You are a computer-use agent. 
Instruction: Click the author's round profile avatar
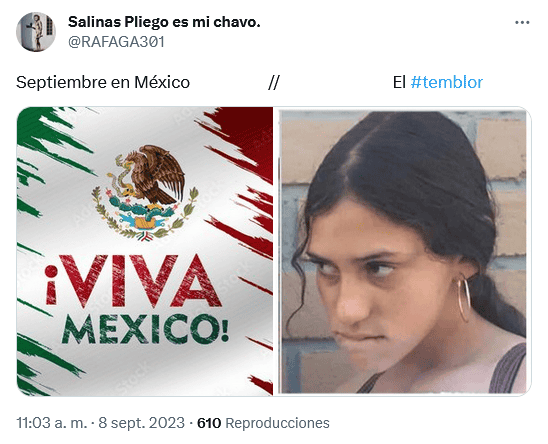(x=36, y=32)
